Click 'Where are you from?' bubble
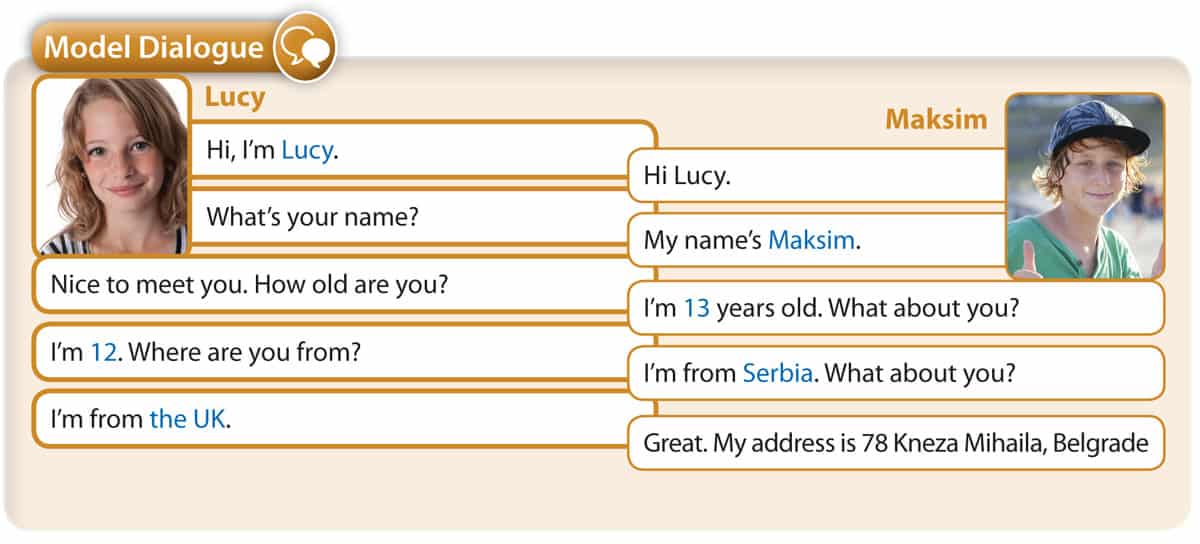The width and height of the screenshot is (1200, 544). (343, 352)
